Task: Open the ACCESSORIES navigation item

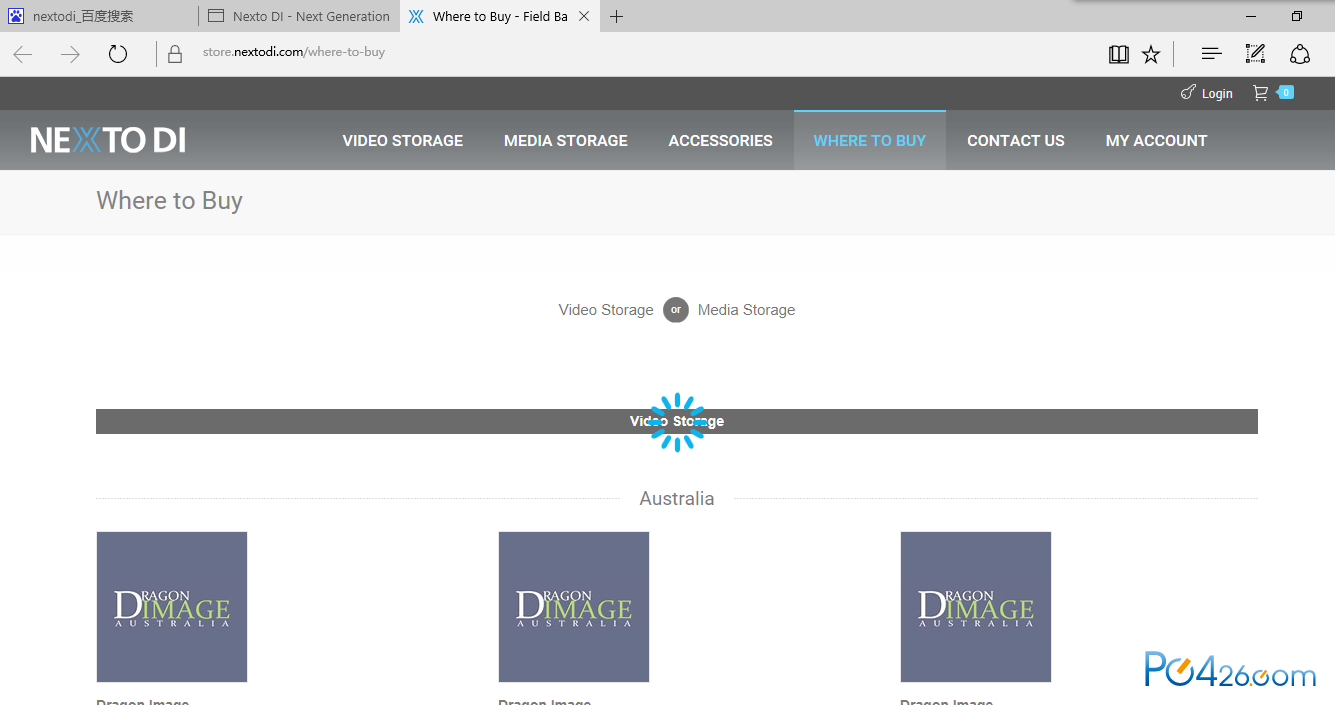Action: [721, 141]
